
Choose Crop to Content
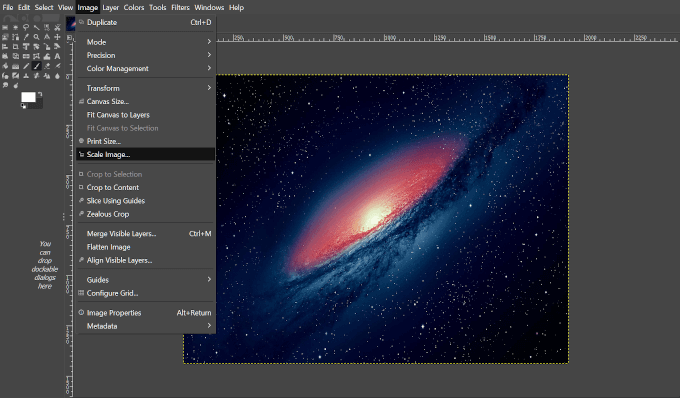146,187
